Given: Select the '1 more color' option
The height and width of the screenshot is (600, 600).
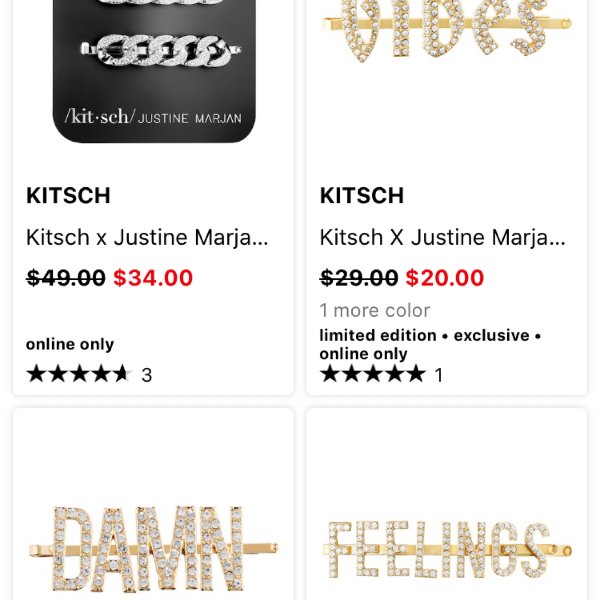Looking at the screenshot, I should click(375, 310).
